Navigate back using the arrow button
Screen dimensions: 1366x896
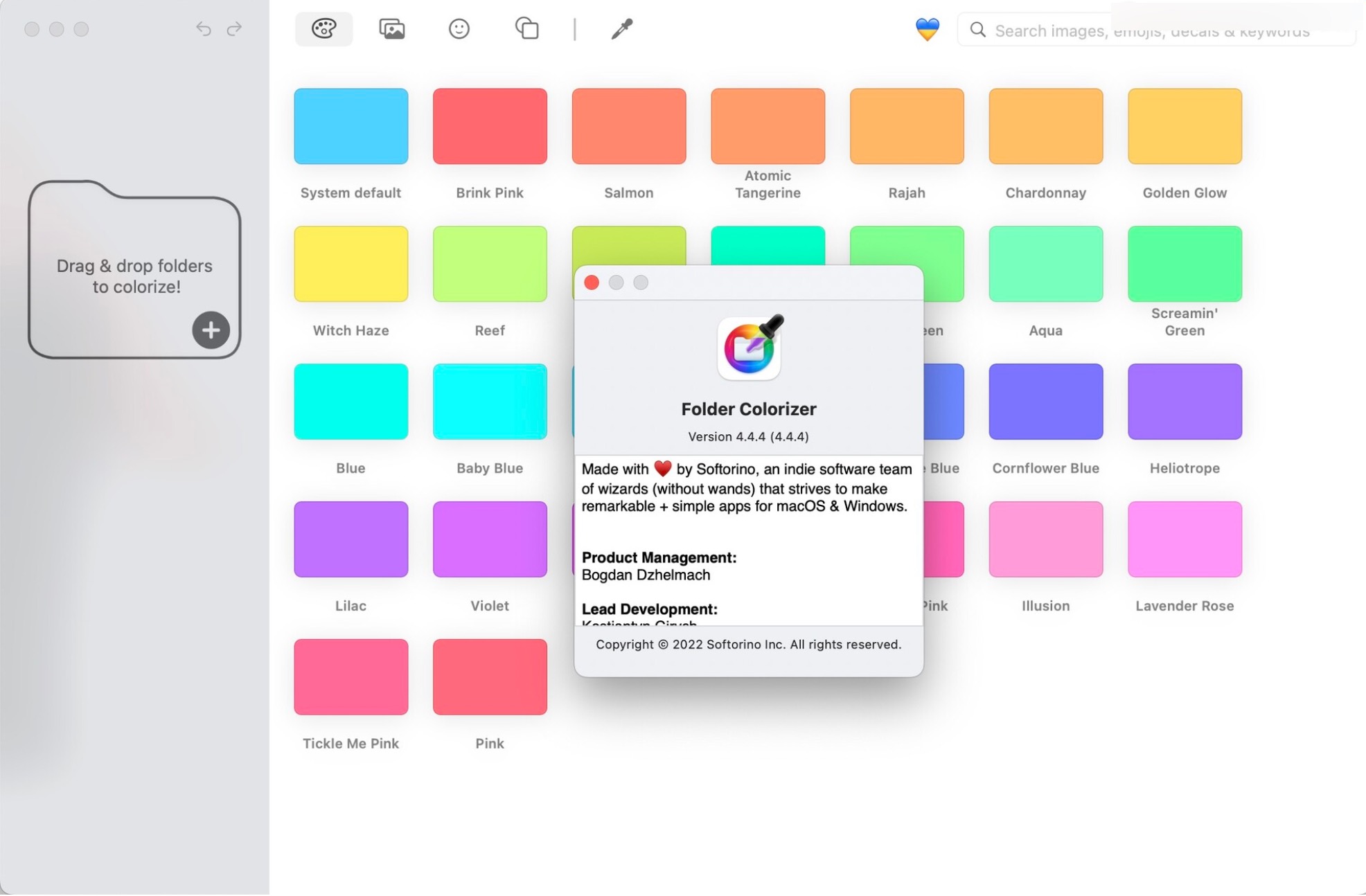click(203, 27)
